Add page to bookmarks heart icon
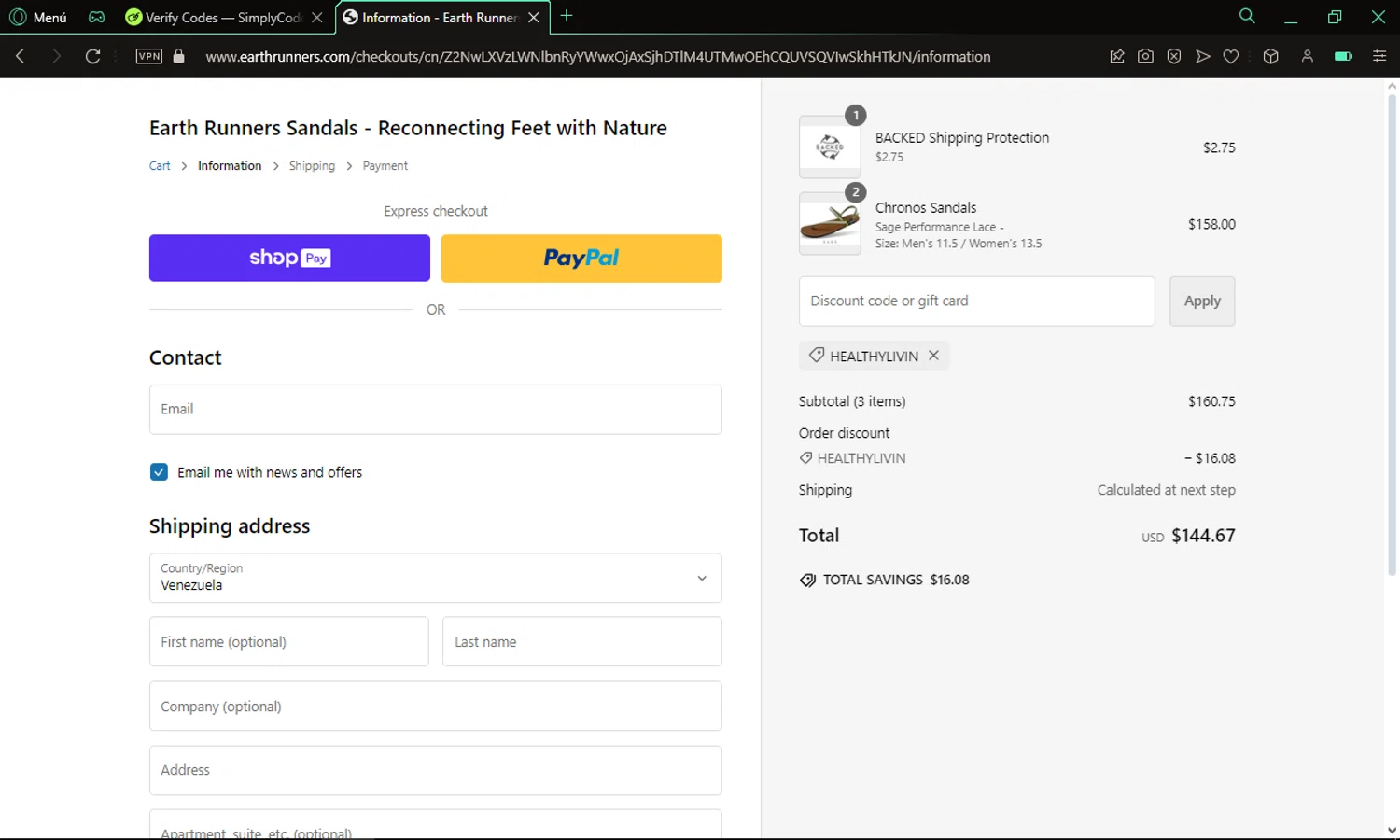This screenshot has width=1400, height=840. point(1231,56)
